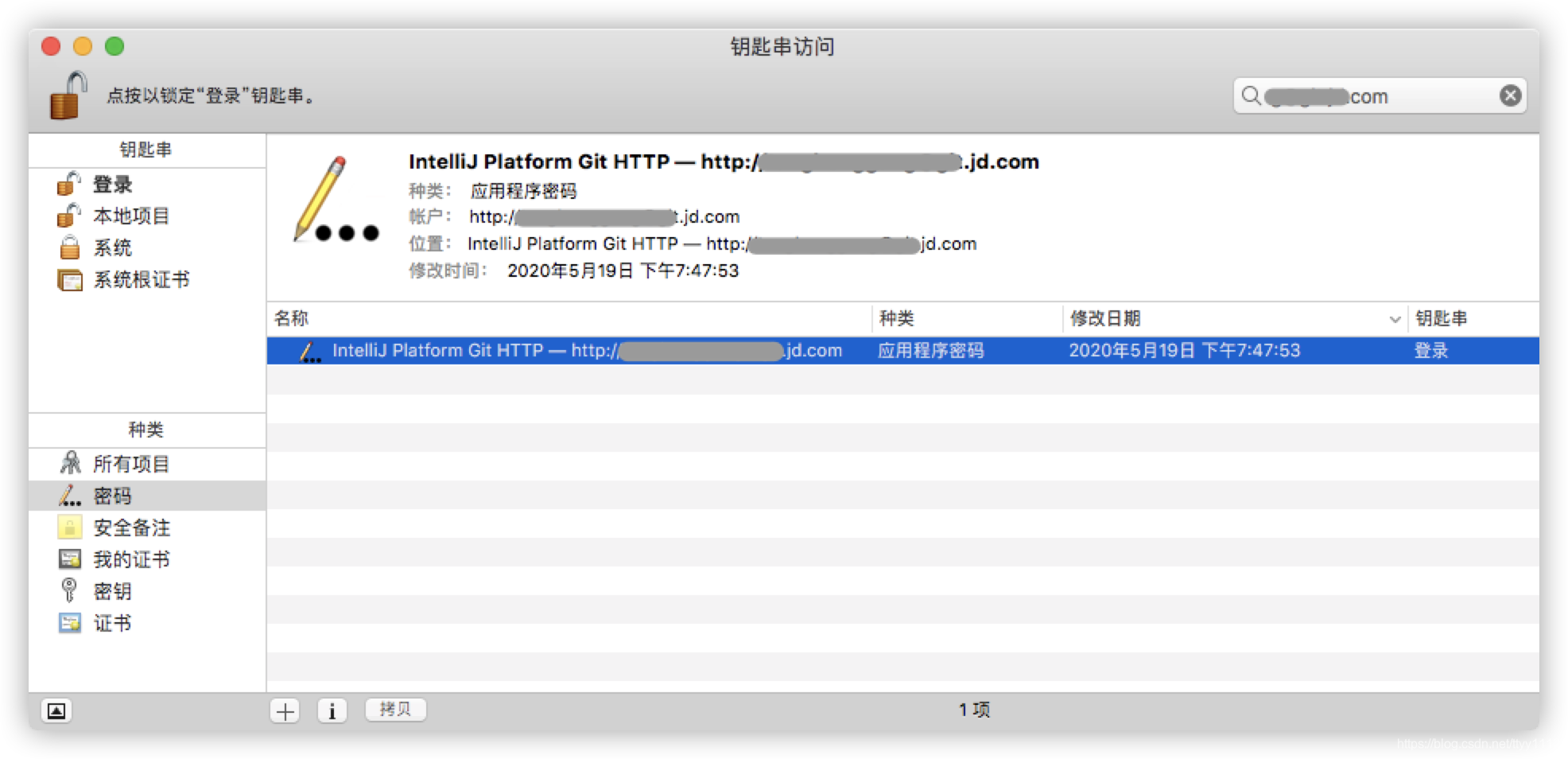Click 应用程序密码 cell in selected row
Viewport: 1568px width, 759px height.
tap(931, 351)
